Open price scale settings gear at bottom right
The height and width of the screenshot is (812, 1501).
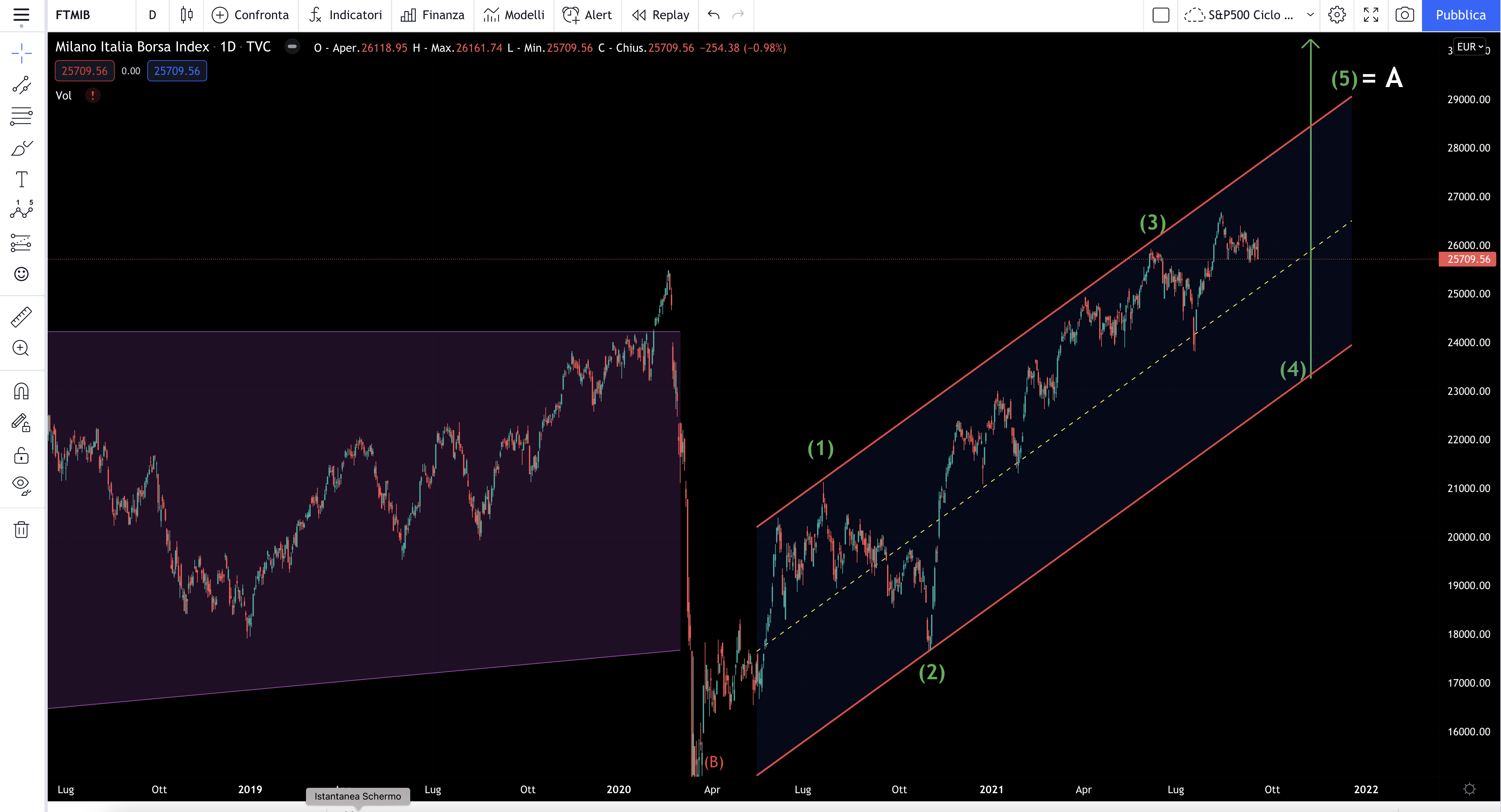(x=1469, y=789)
